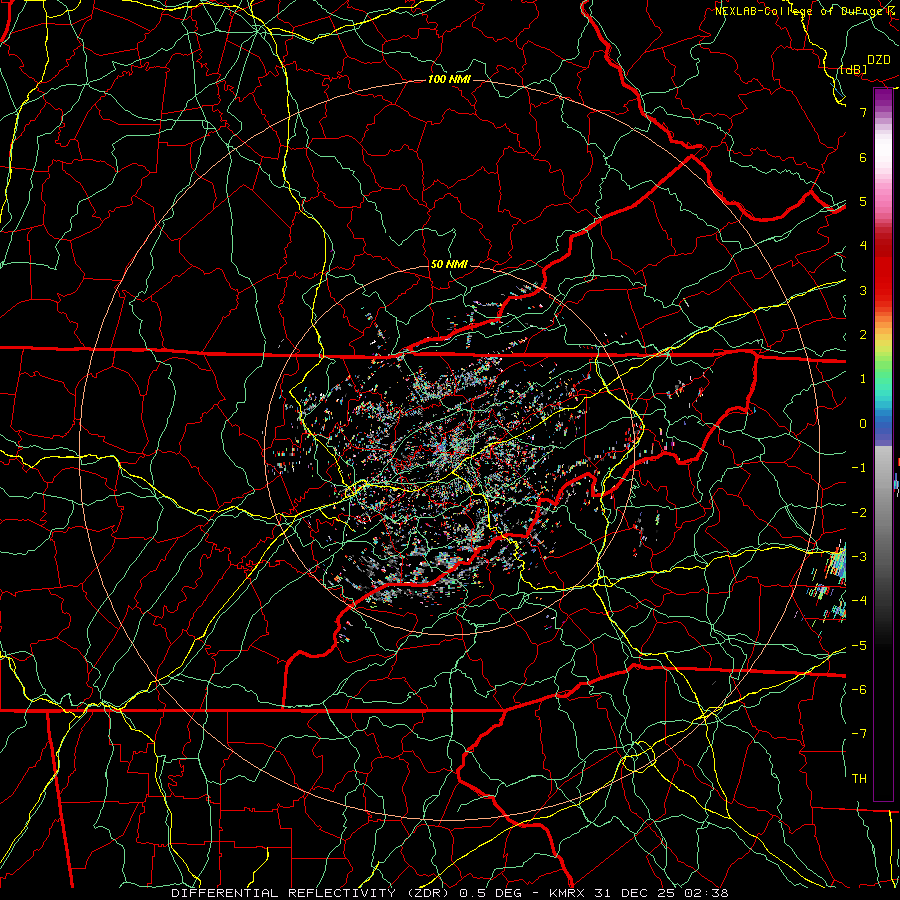Click the "-4" value on the ZDR scale
The height and width of the screenshot is (900, 900).
[859, 601]
